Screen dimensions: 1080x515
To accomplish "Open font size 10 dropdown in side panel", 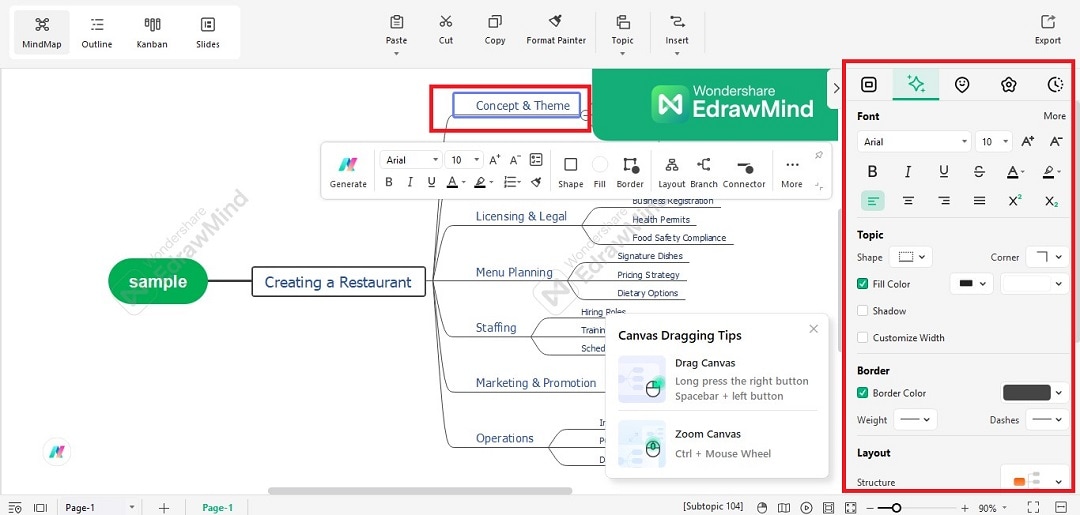I will [994, 142].
